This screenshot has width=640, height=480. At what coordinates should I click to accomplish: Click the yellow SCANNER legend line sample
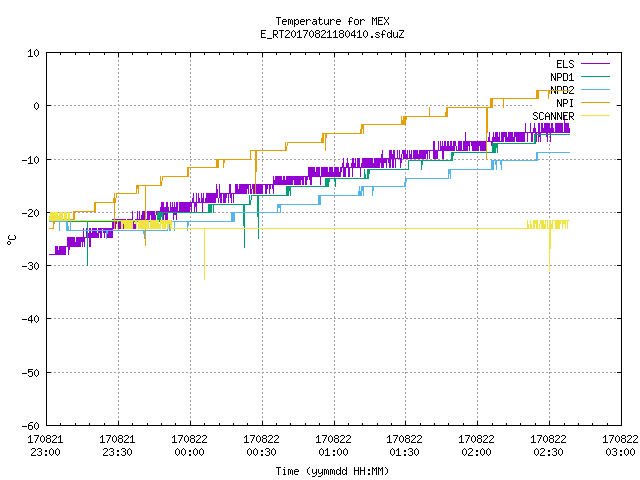[x=595, y=116]
